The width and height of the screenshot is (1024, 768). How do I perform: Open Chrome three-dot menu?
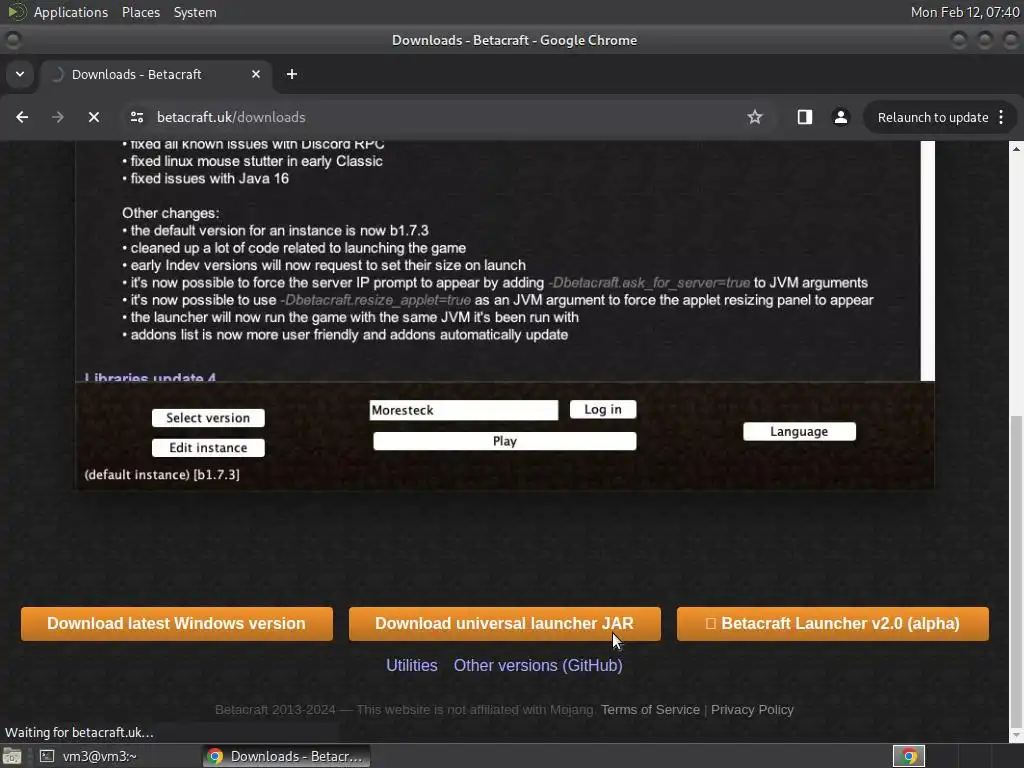click(1001, 117)
